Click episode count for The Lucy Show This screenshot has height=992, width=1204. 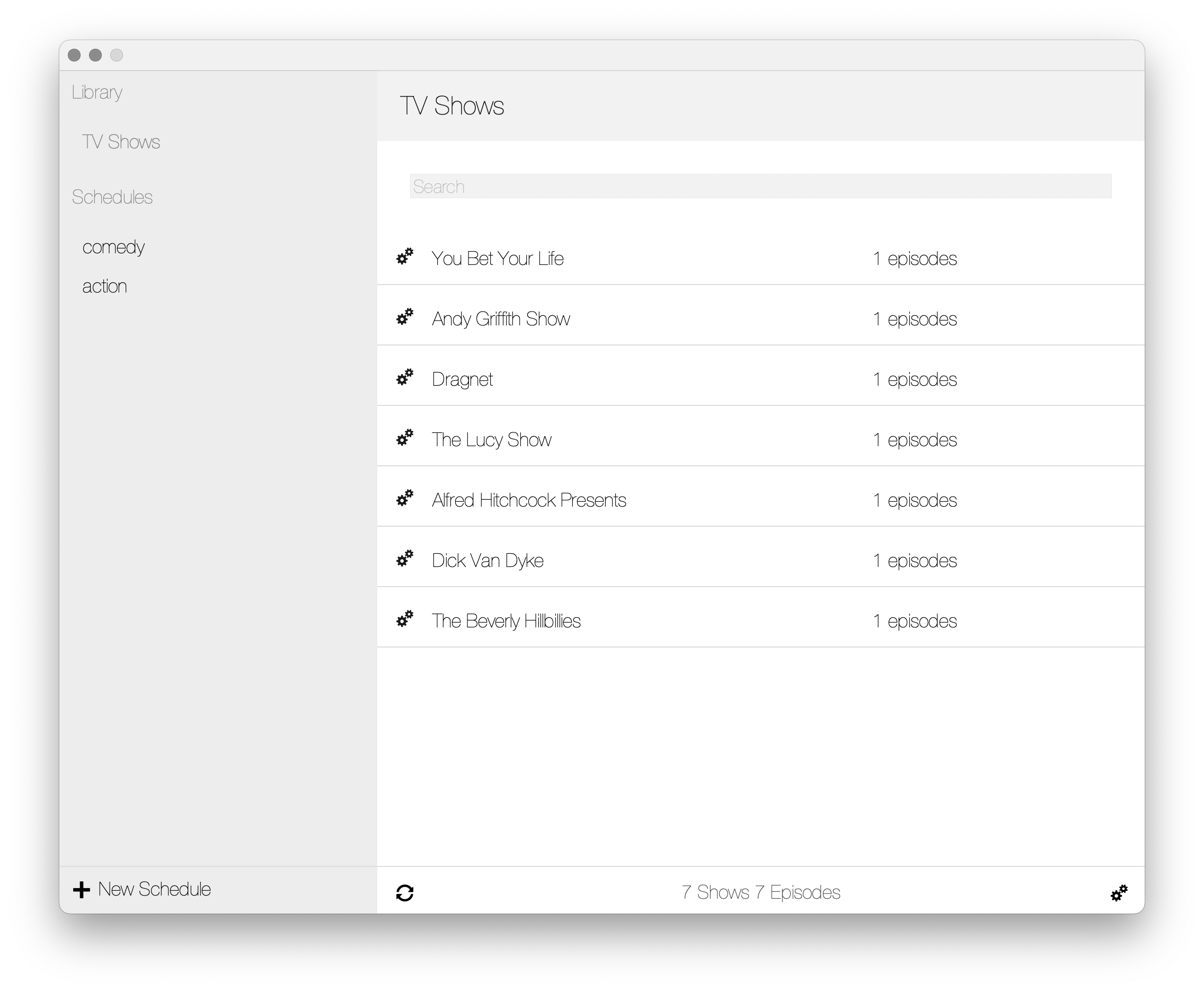click(x=914, y=440)
